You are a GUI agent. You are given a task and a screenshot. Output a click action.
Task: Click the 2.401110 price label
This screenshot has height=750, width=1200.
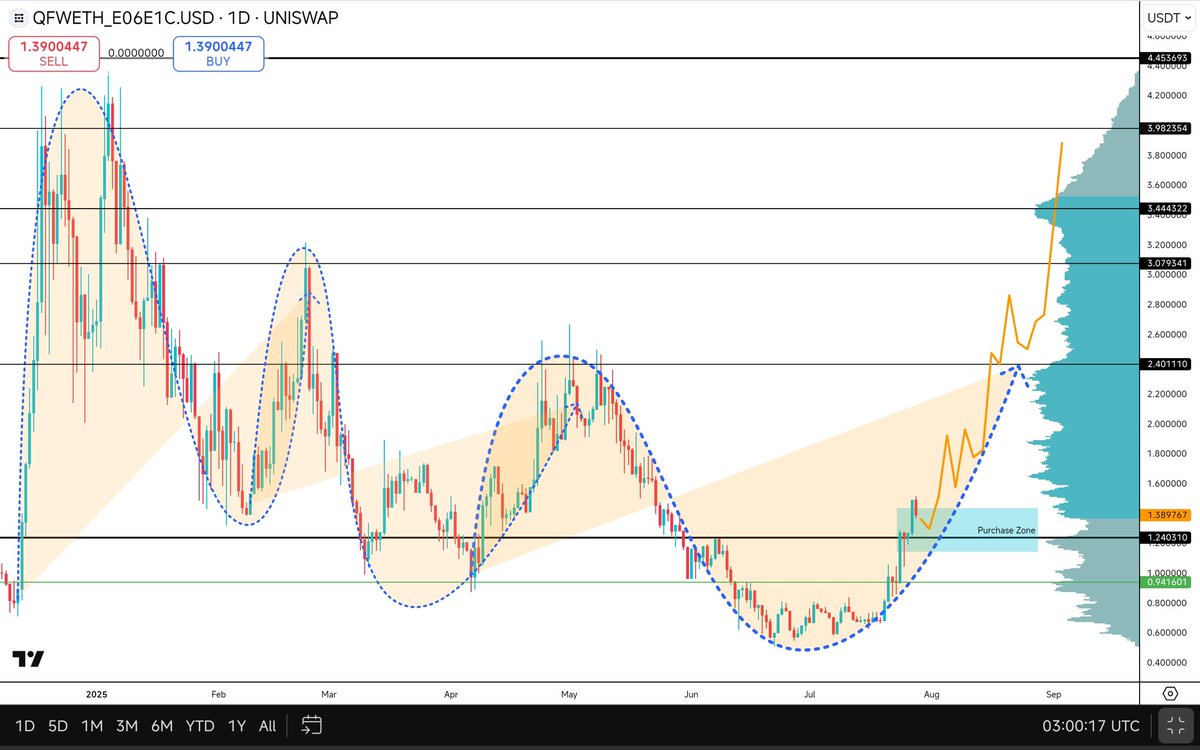point(1166,364)
